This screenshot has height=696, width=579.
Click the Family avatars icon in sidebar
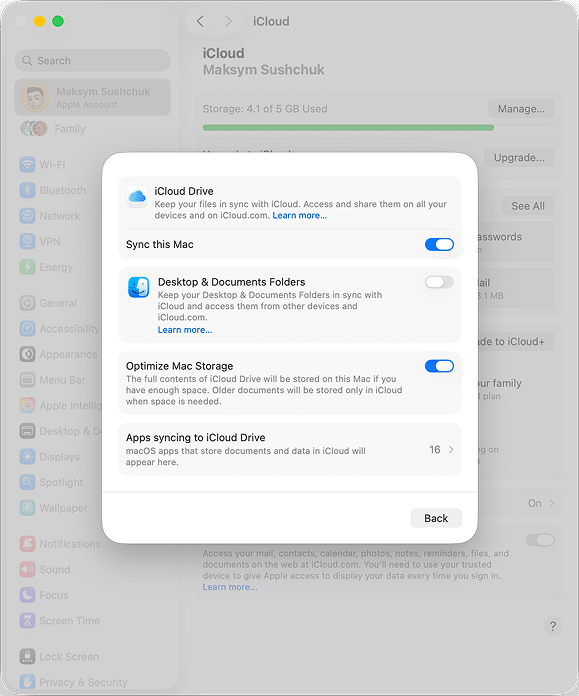coord(34,129)
